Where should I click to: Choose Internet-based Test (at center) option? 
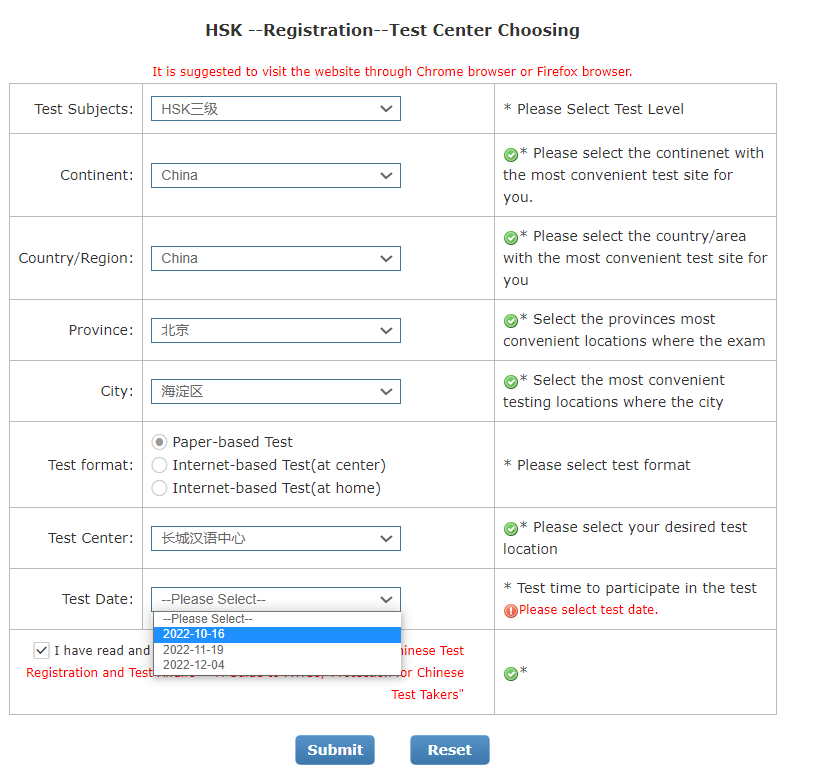pos(159,465)
